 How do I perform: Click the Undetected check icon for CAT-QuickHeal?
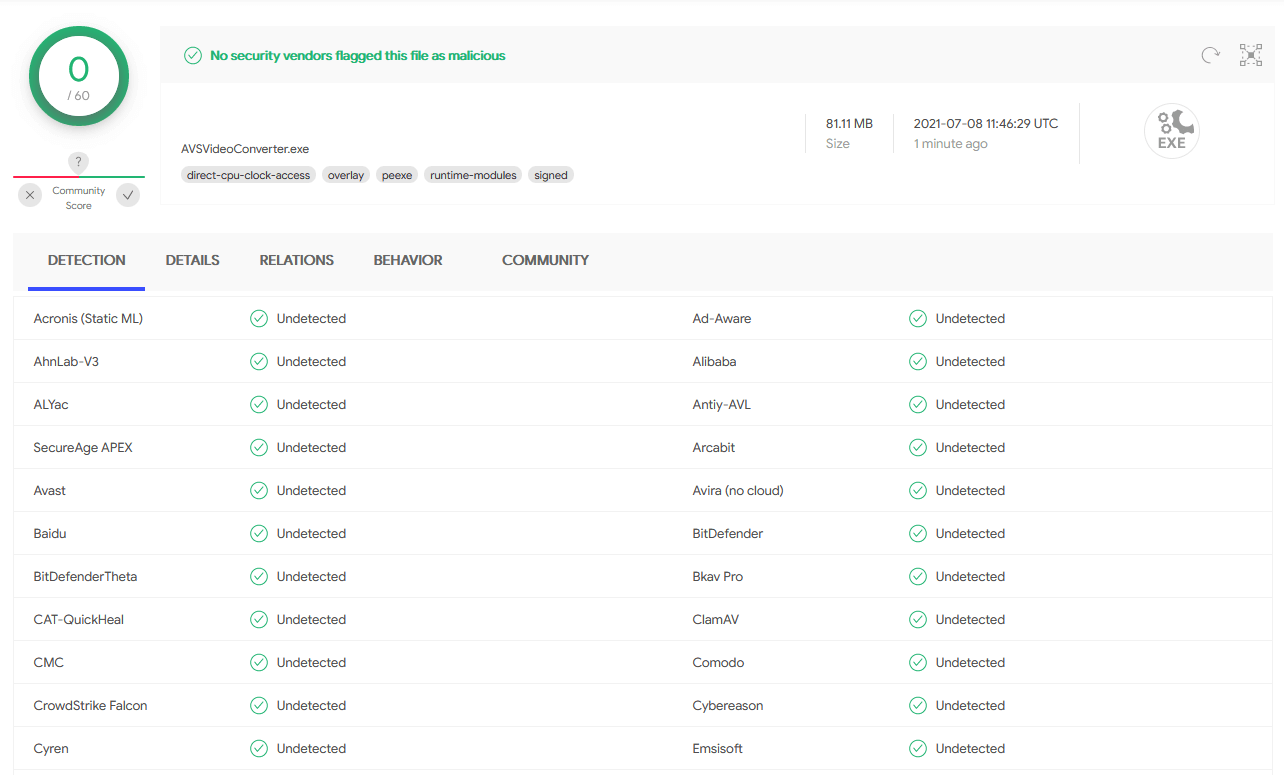click(259, 620)
